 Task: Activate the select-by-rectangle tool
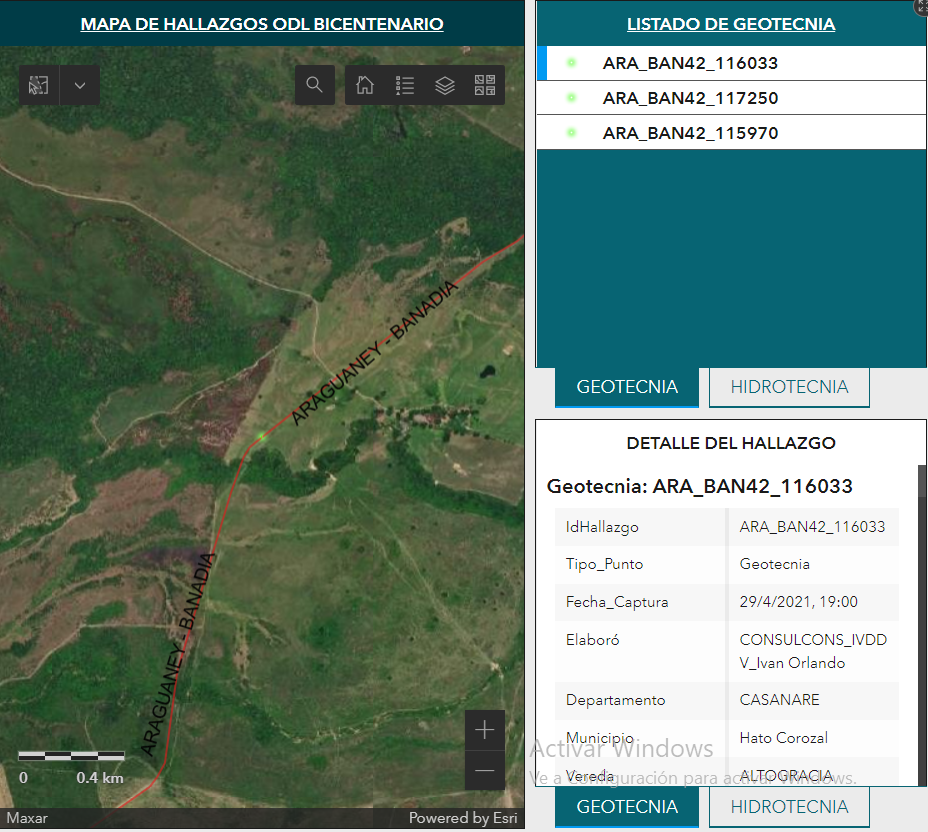pos(39,86)
